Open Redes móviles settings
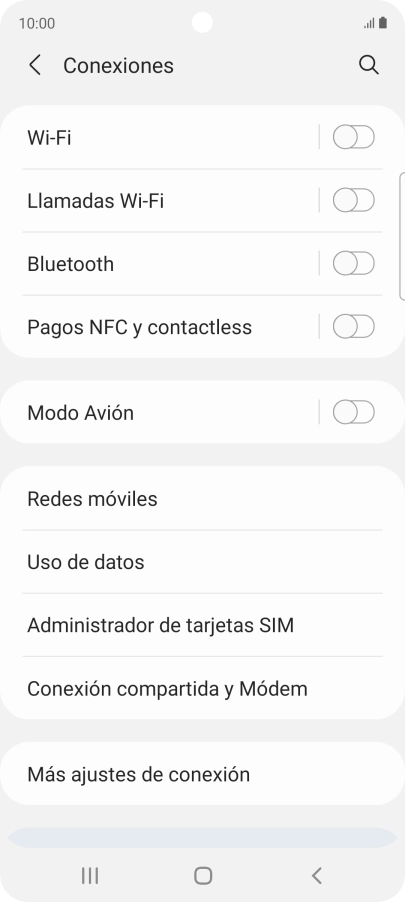The image size is (405, 902). click(202, 499)
